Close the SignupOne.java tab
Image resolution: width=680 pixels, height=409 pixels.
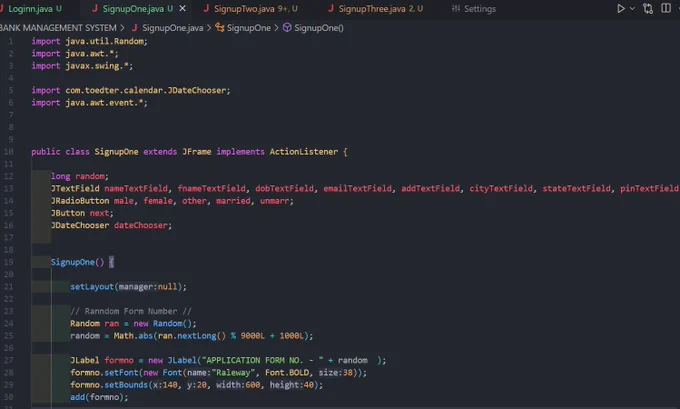coord(183,8)
